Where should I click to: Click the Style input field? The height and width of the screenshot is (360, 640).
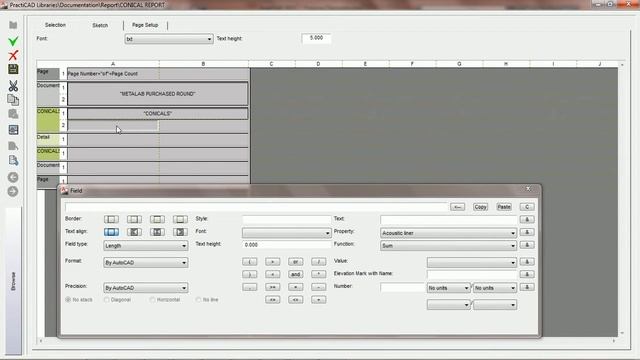pyautogui.click(x=286, y=219)
